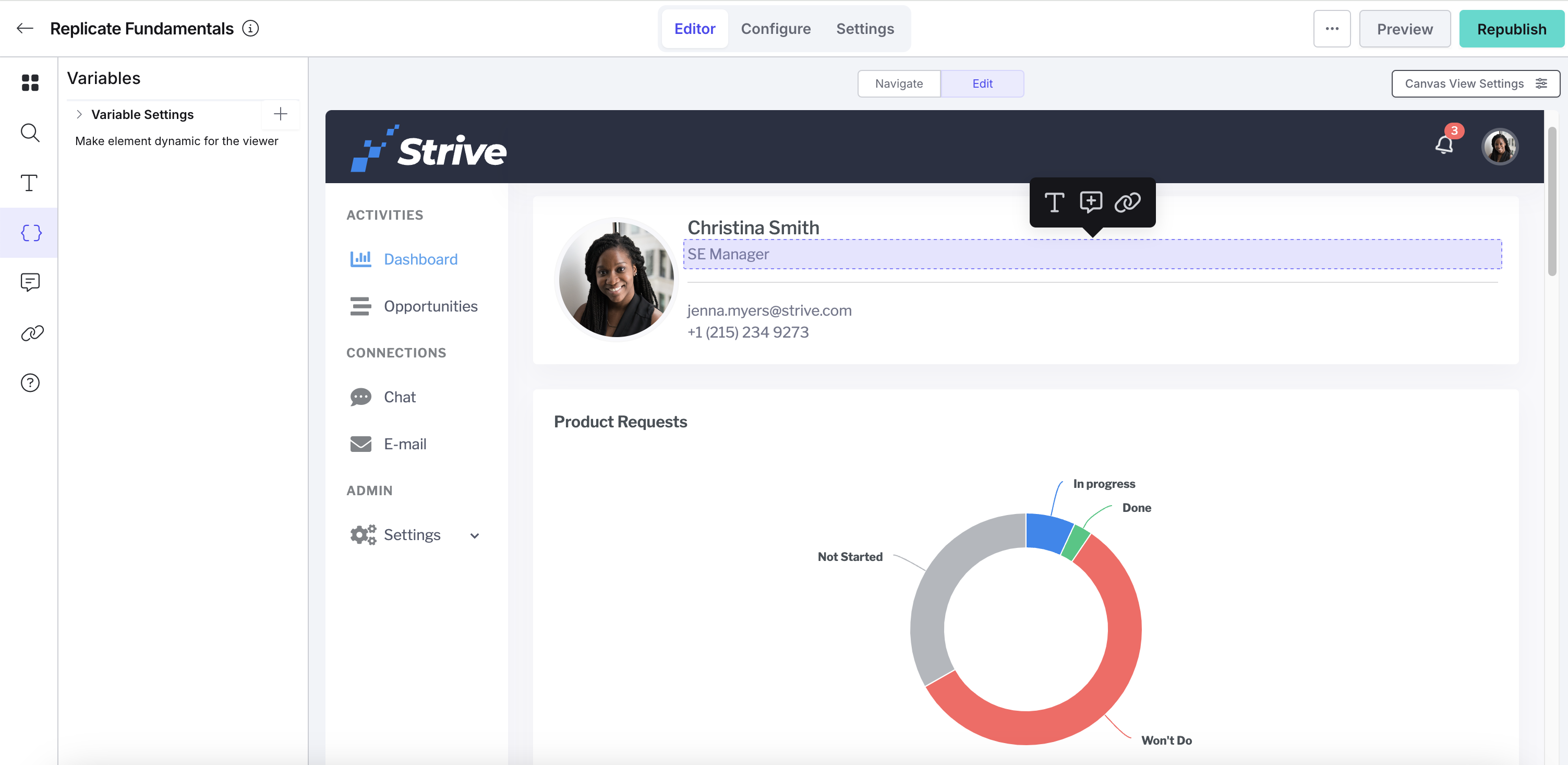Expand the Settings dropdown in Admin sidebar

(474, 535)
